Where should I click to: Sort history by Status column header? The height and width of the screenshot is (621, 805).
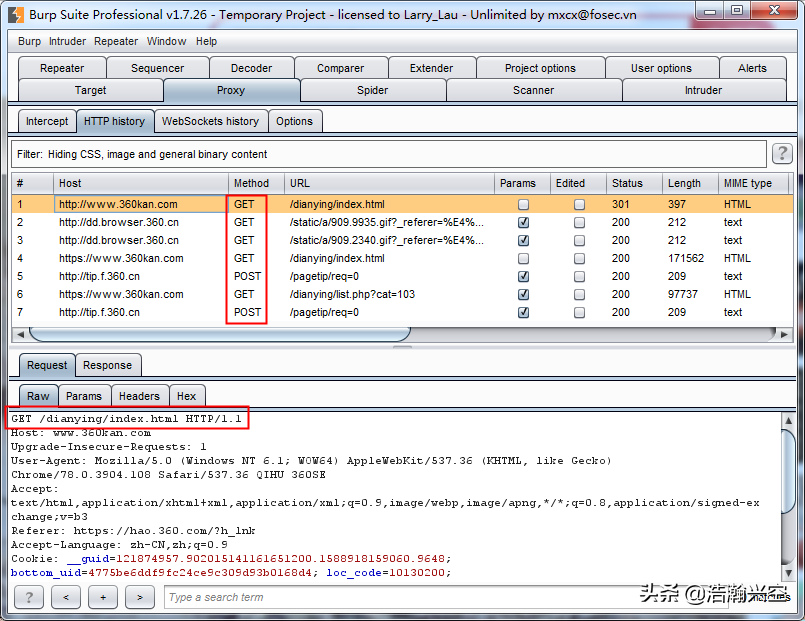point(634,183)
